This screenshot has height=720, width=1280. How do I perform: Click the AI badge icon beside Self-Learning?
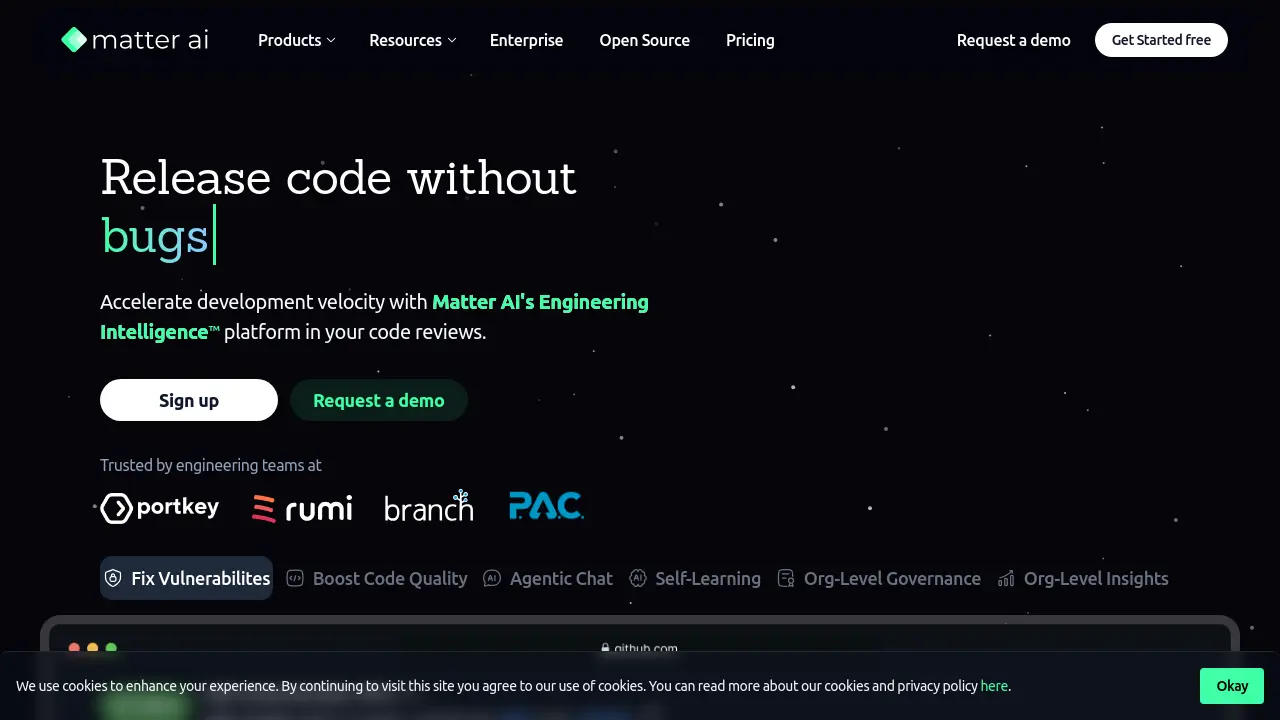point(638,578)
